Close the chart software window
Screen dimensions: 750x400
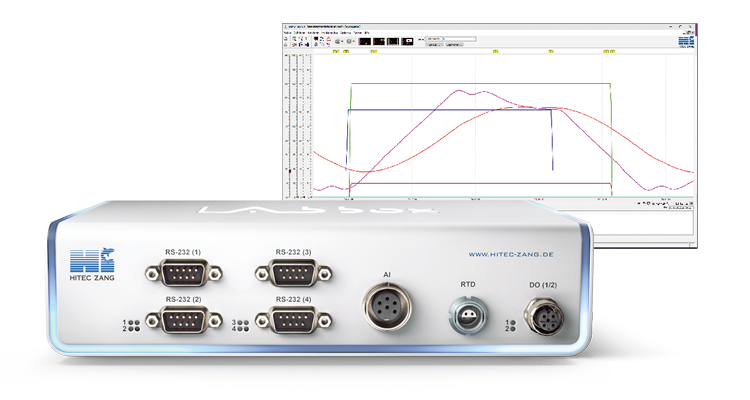(690, 27)
